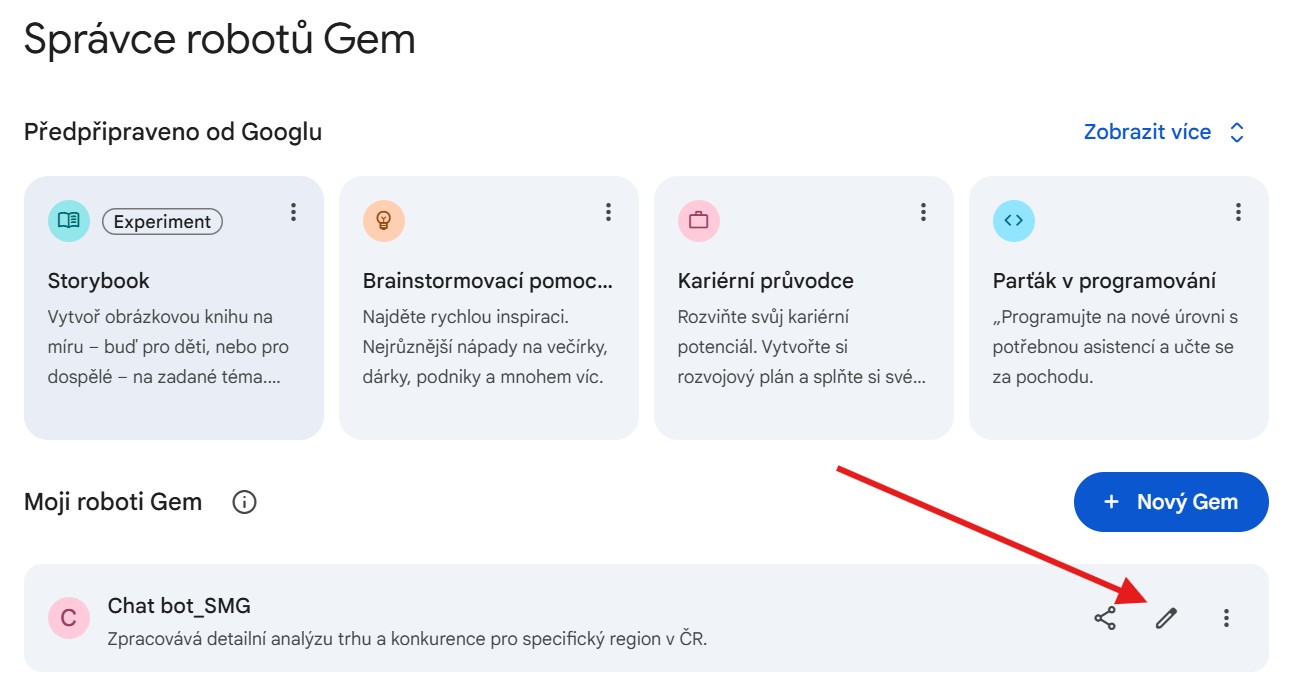Click the Storybook book icon
1300x679 pixels.
tap(68, 221)
